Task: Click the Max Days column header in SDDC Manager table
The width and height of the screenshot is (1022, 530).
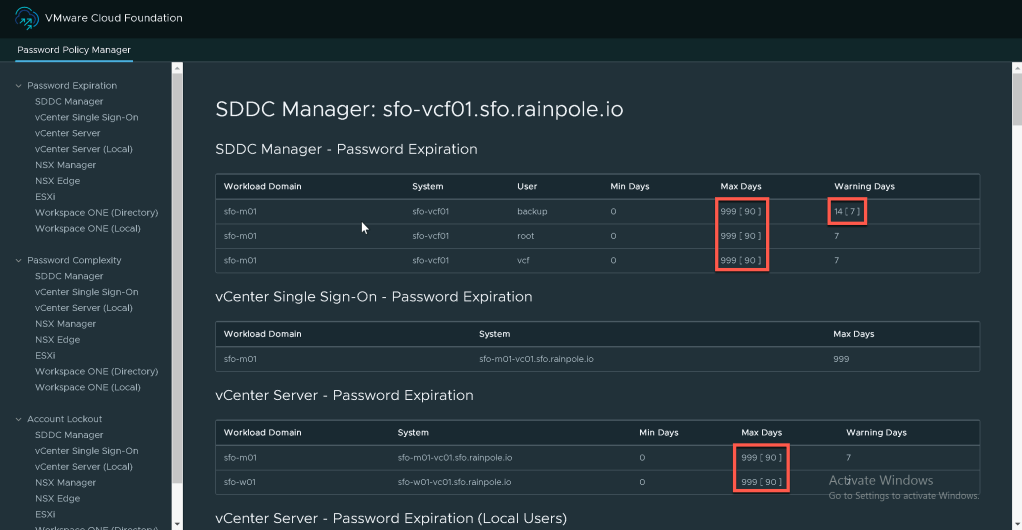Action: pos(740,187)
